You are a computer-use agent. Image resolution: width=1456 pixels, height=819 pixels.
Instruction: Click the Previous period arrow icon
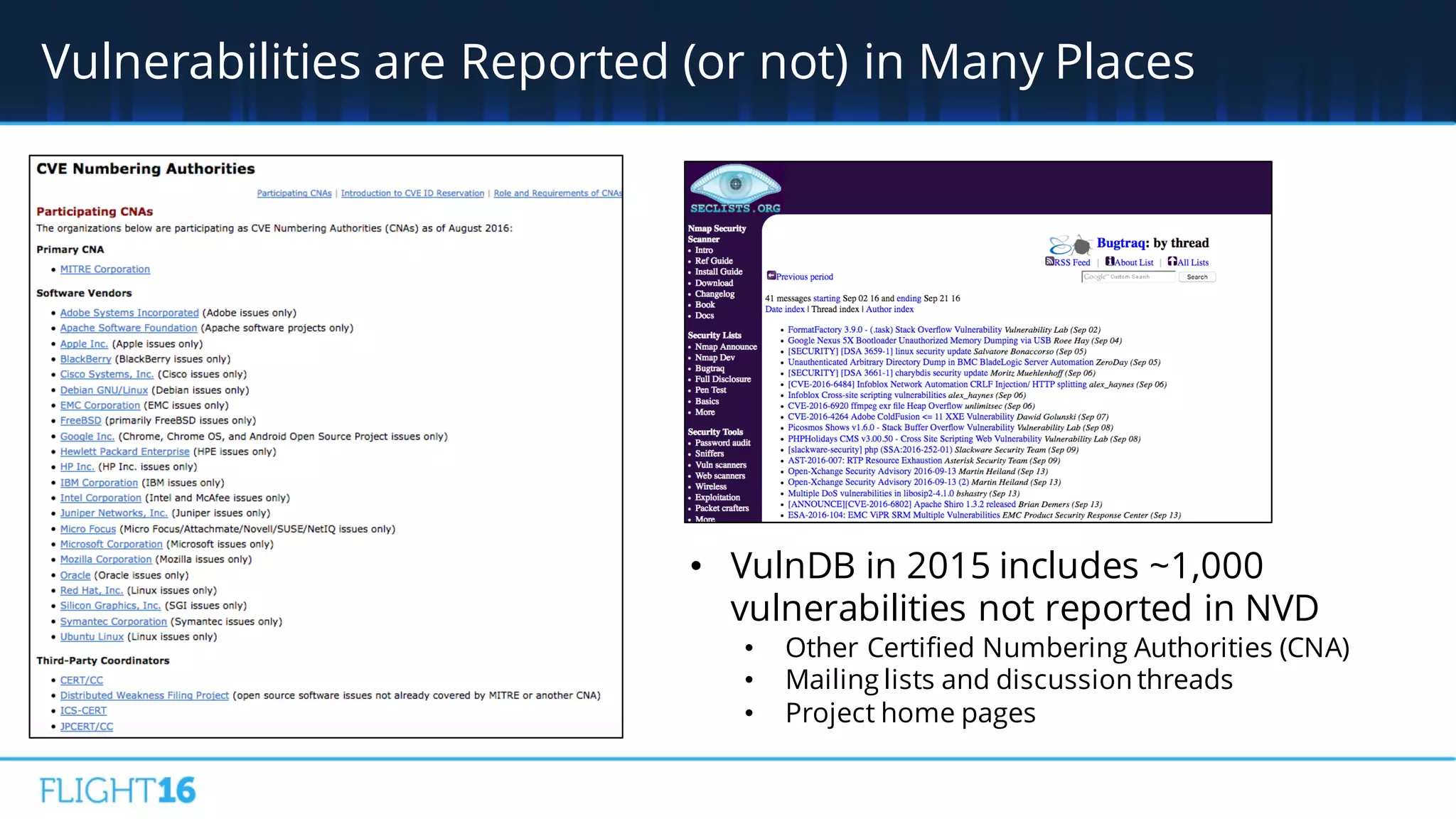(x=771, y=275)
